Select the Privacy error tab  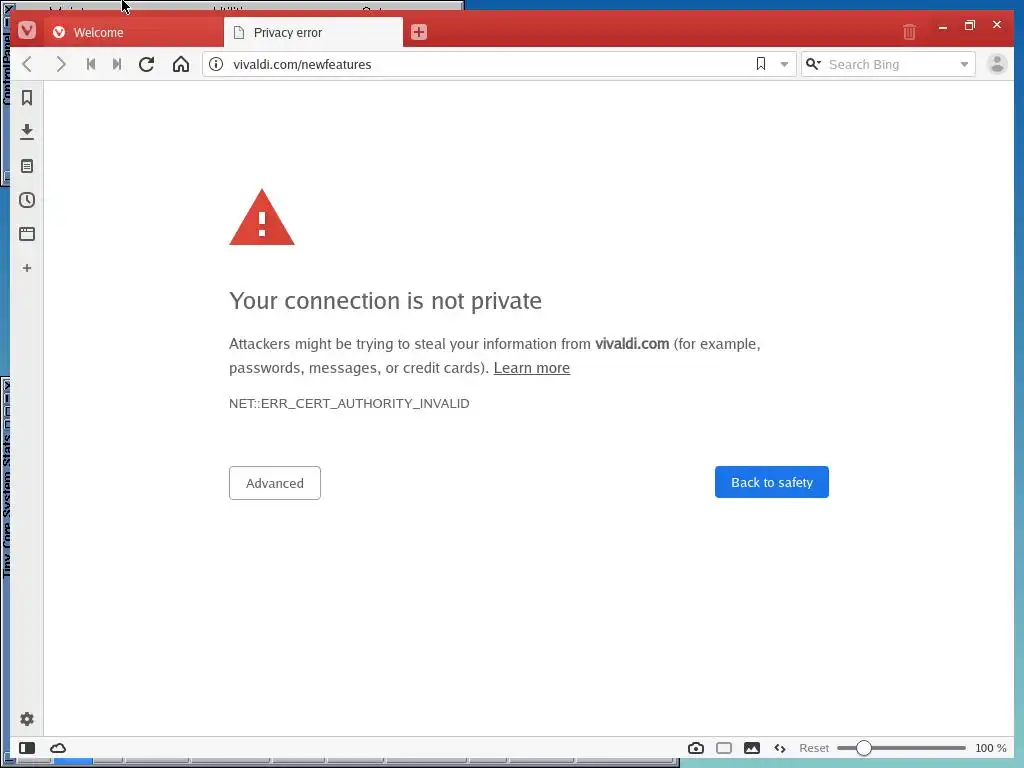coord(313,32)
